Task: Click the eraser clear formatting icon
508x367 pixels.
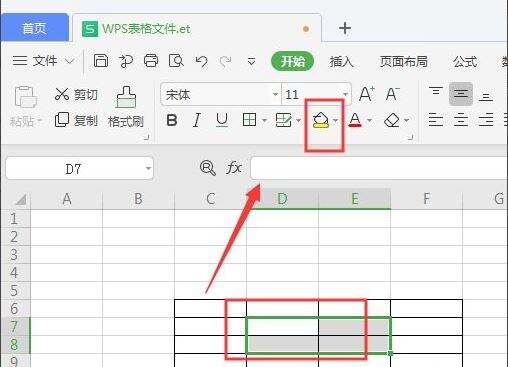Action: [392, 120]
